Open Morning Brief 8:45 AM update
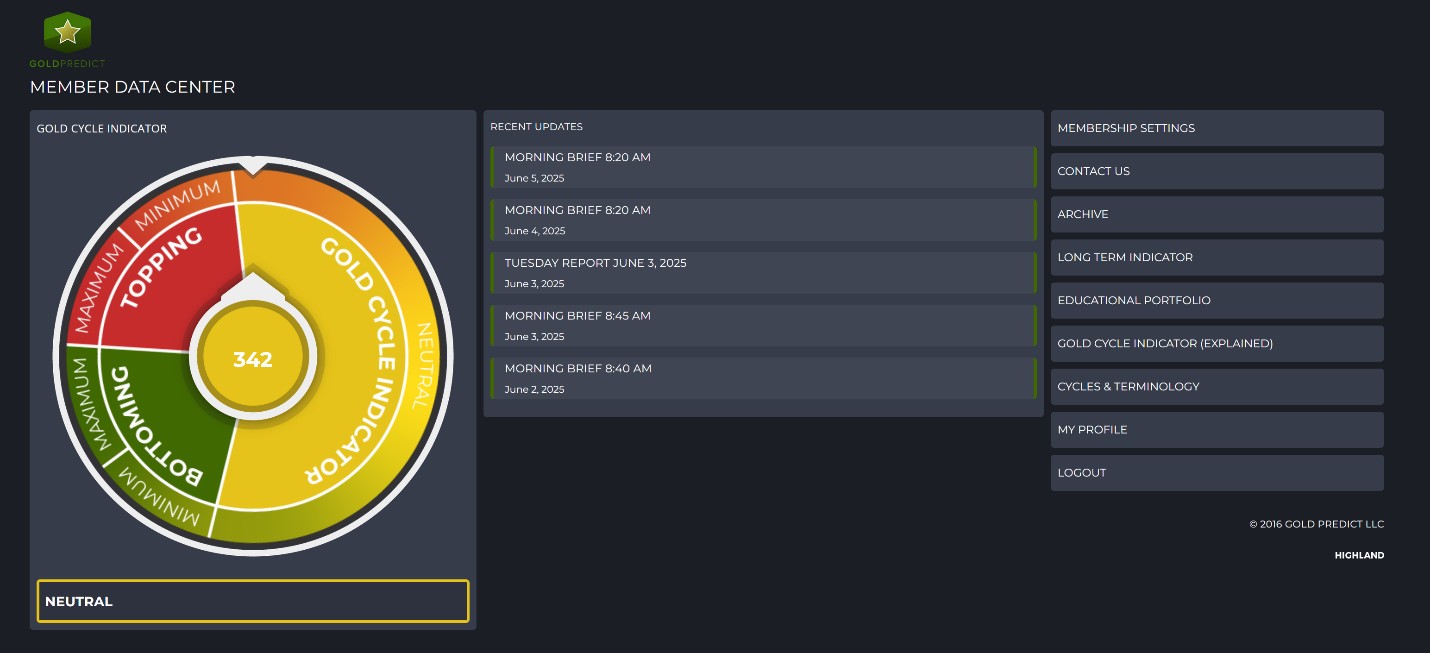The image size is (1430, 653). coord(763,326)
